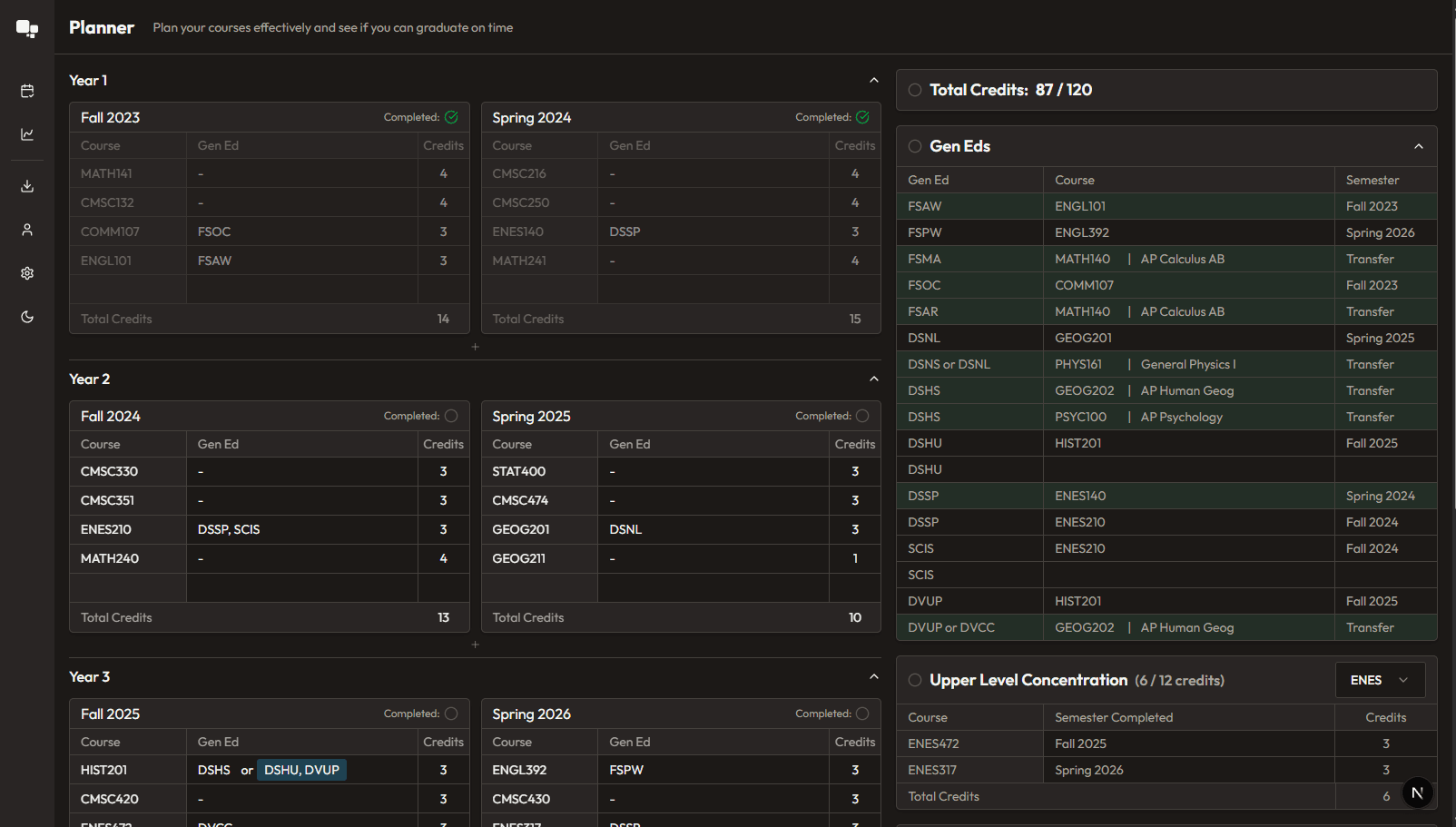1456x827 pixels.
Task: Click the Planner page title
Action: pos(102,27)
